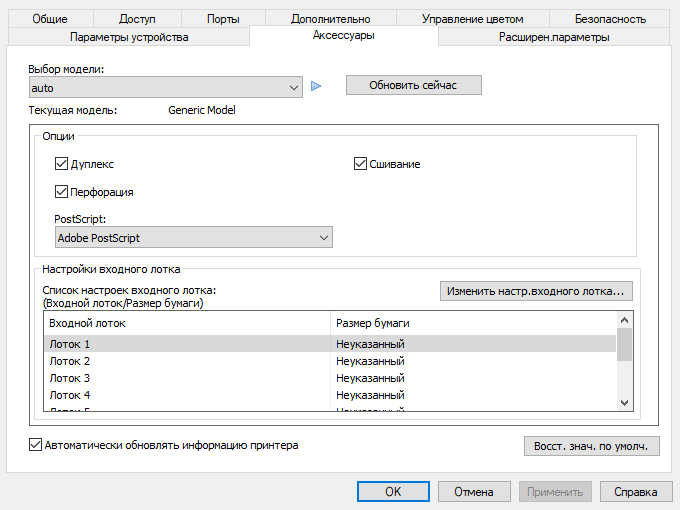Open the Управление цветом tab
This screenshot has width=680, height=510.
coord(471,19)
